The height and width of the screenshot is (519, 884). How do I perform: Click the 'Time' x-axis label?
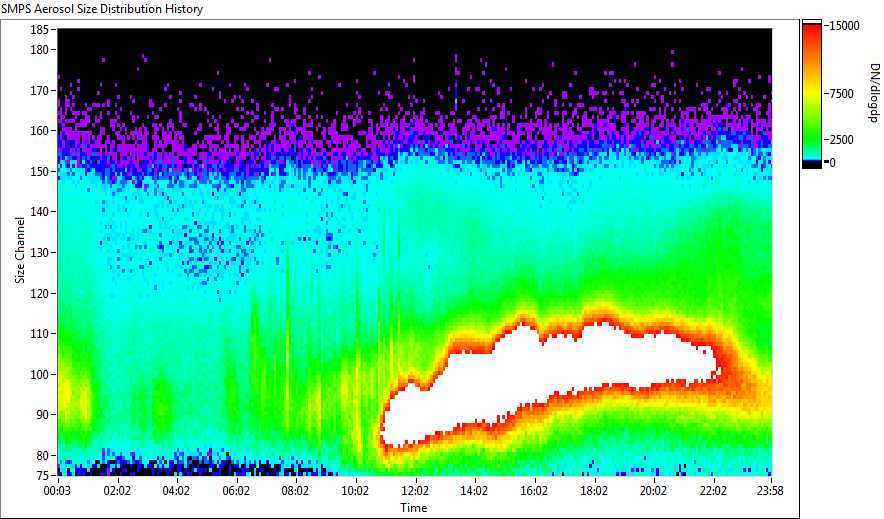coord(414,508)
